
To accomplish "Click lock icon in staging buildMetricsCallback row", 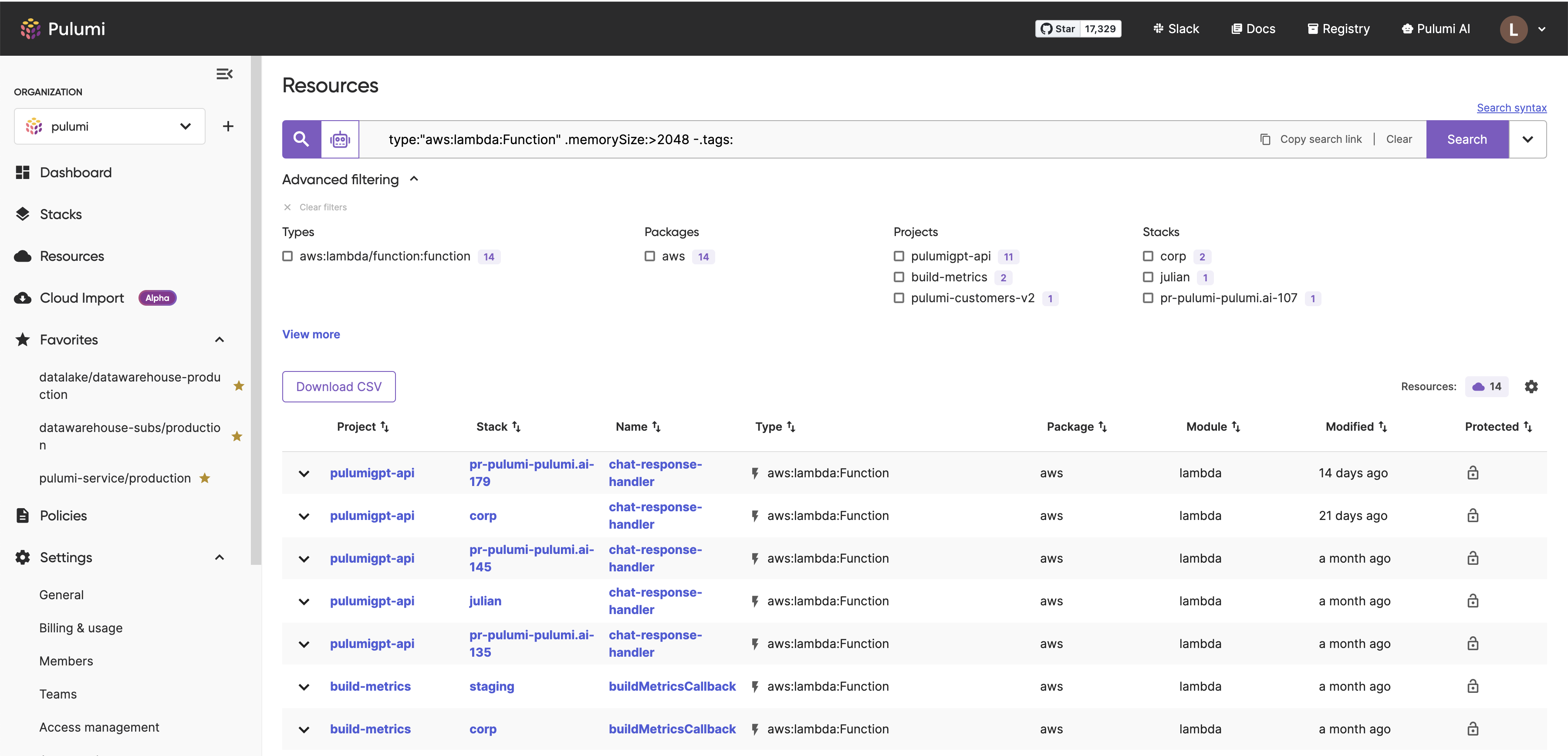I will 1473,686.
